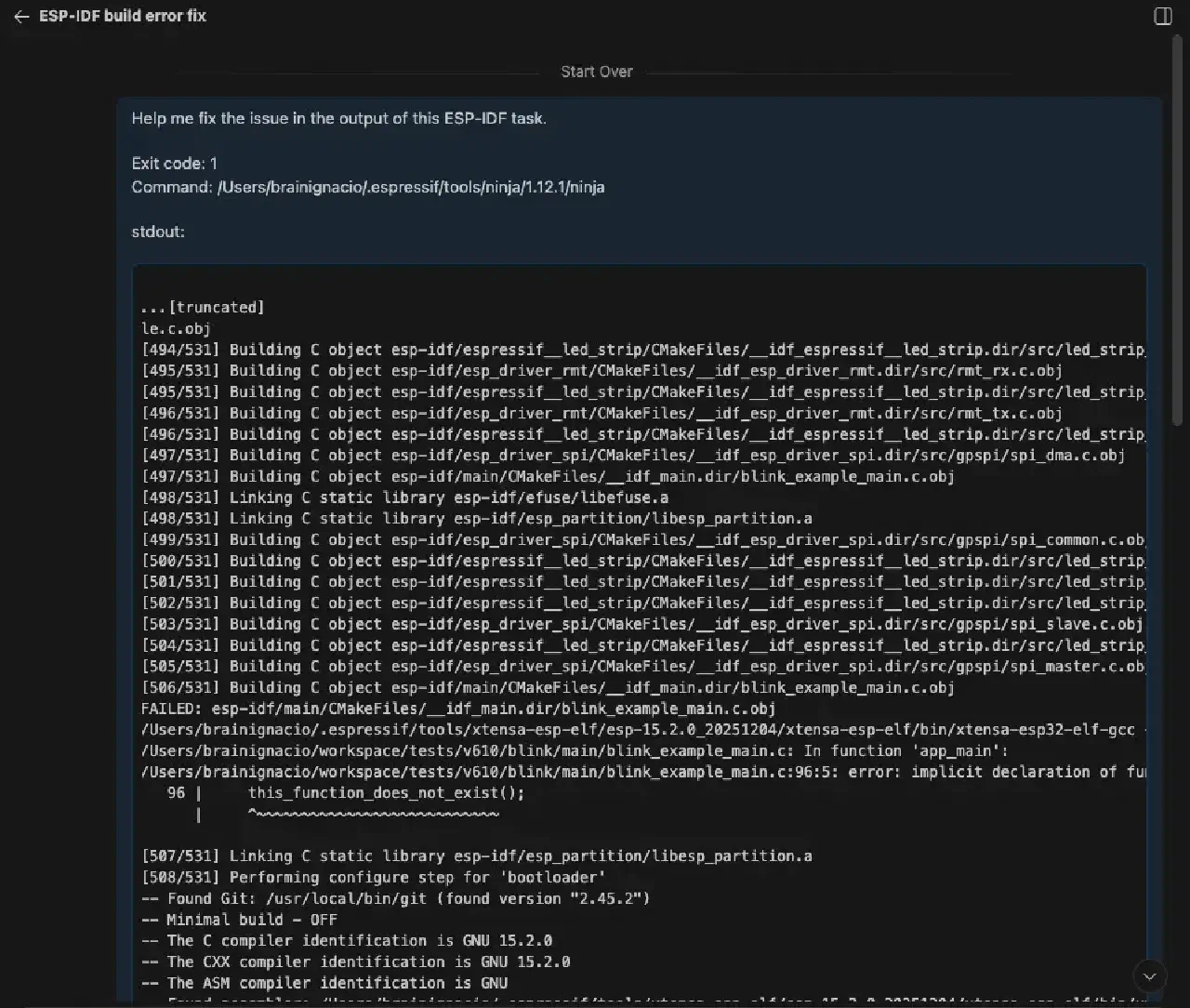Click the rmt_tx.c.obj build line
Screen dimensions: 1190x1008
pos(602,413)
